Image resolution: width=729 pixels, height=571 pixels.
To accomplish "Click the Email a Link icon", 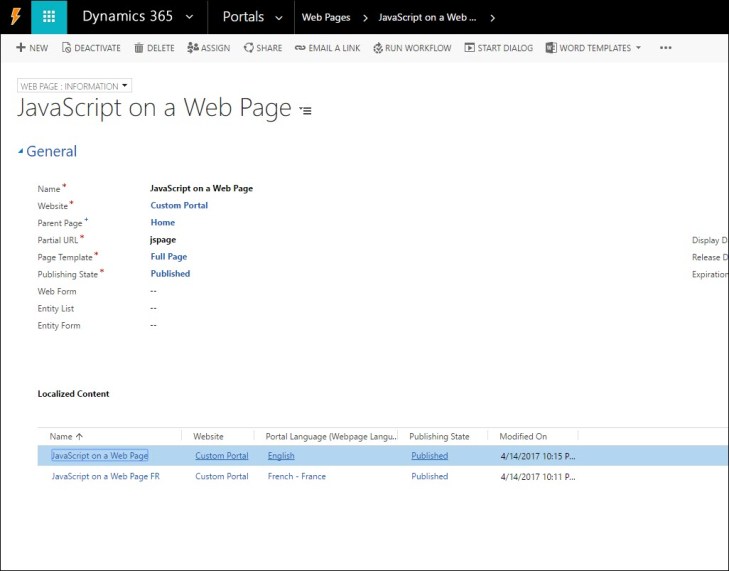I will click(300, 48).
